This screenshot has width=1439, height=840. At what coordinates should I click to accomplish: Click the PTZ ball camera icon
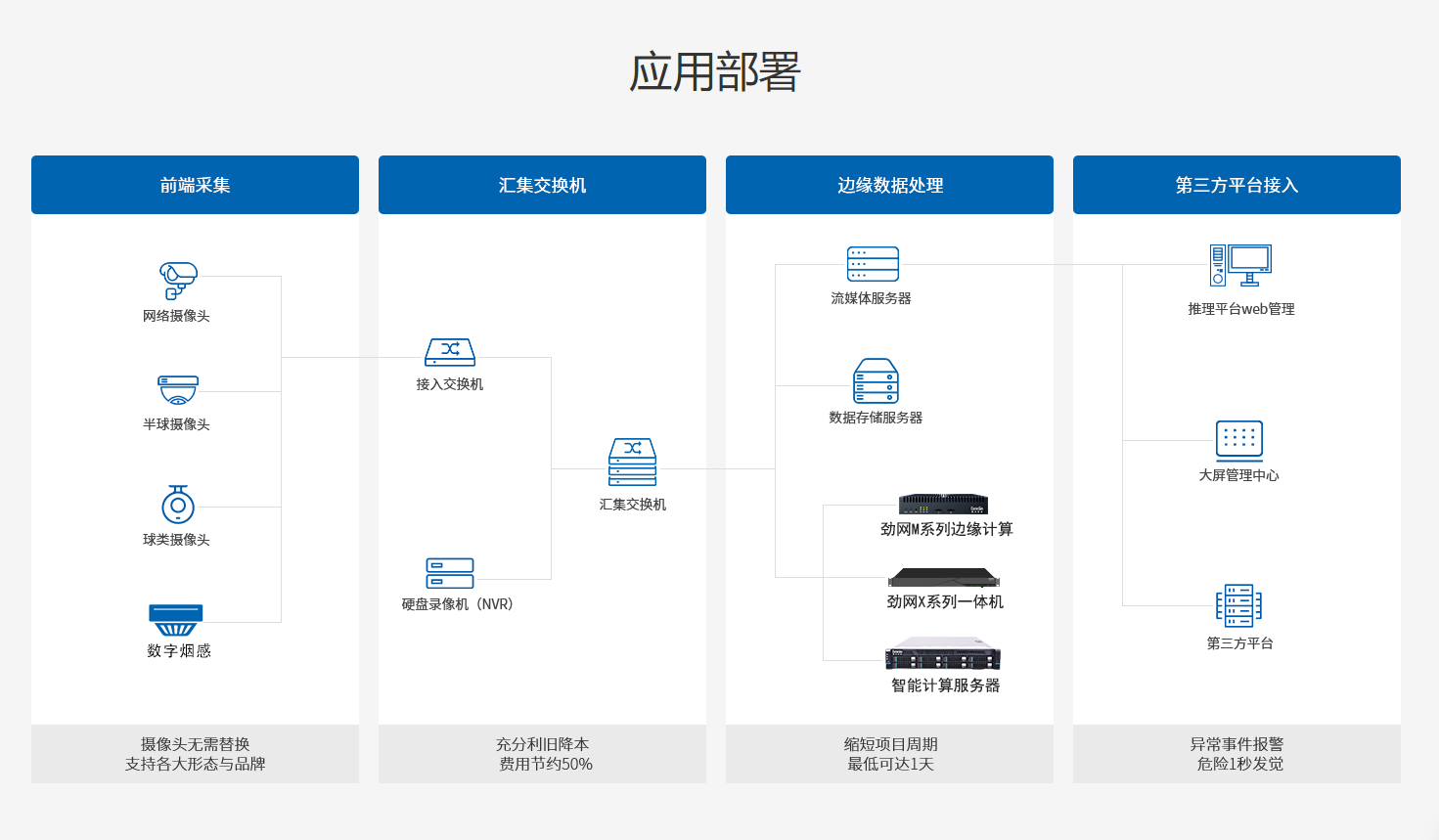click(x=178, y=505)
